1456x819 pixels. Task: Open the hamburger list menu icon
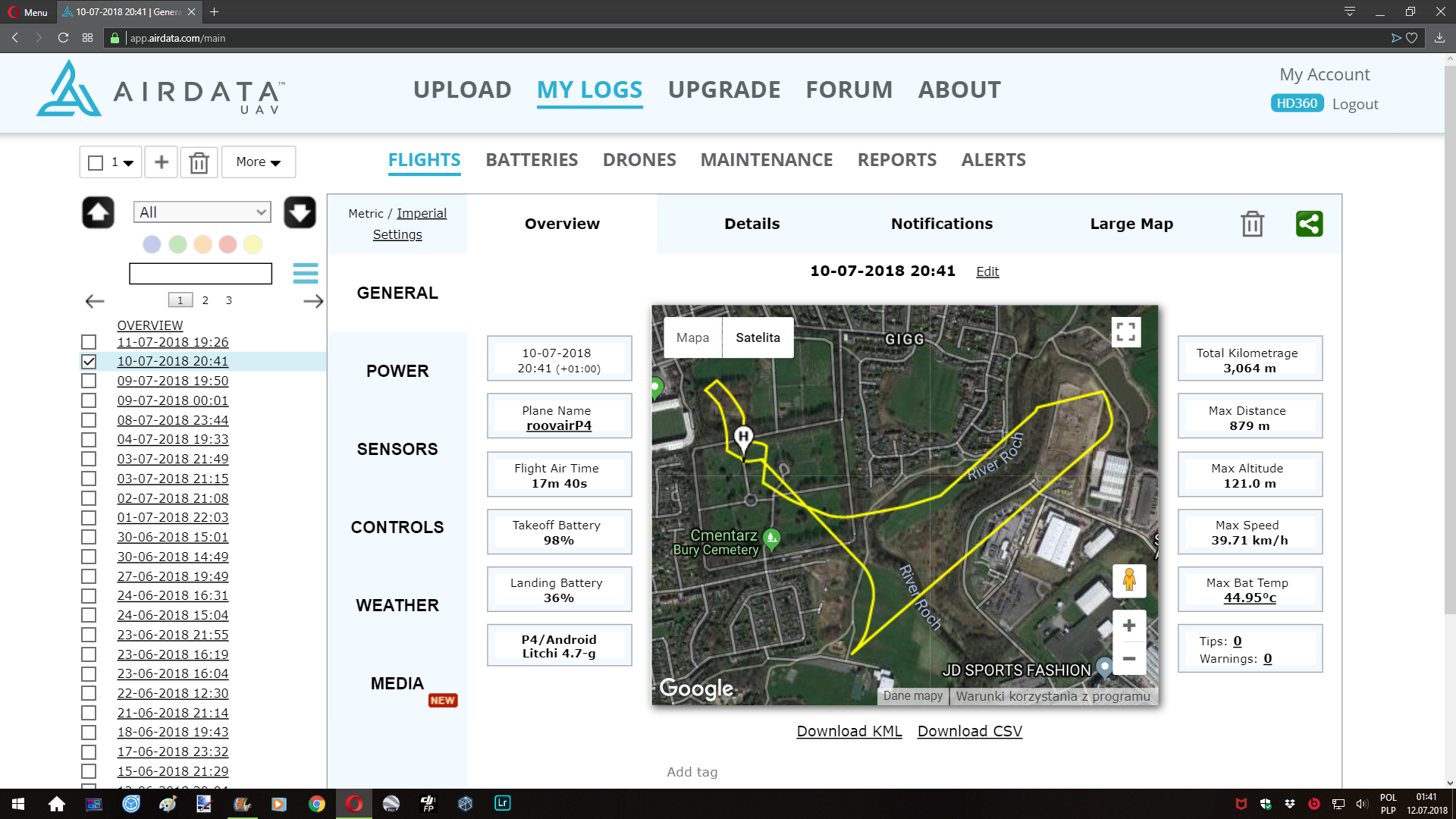(x=306, y=273)
